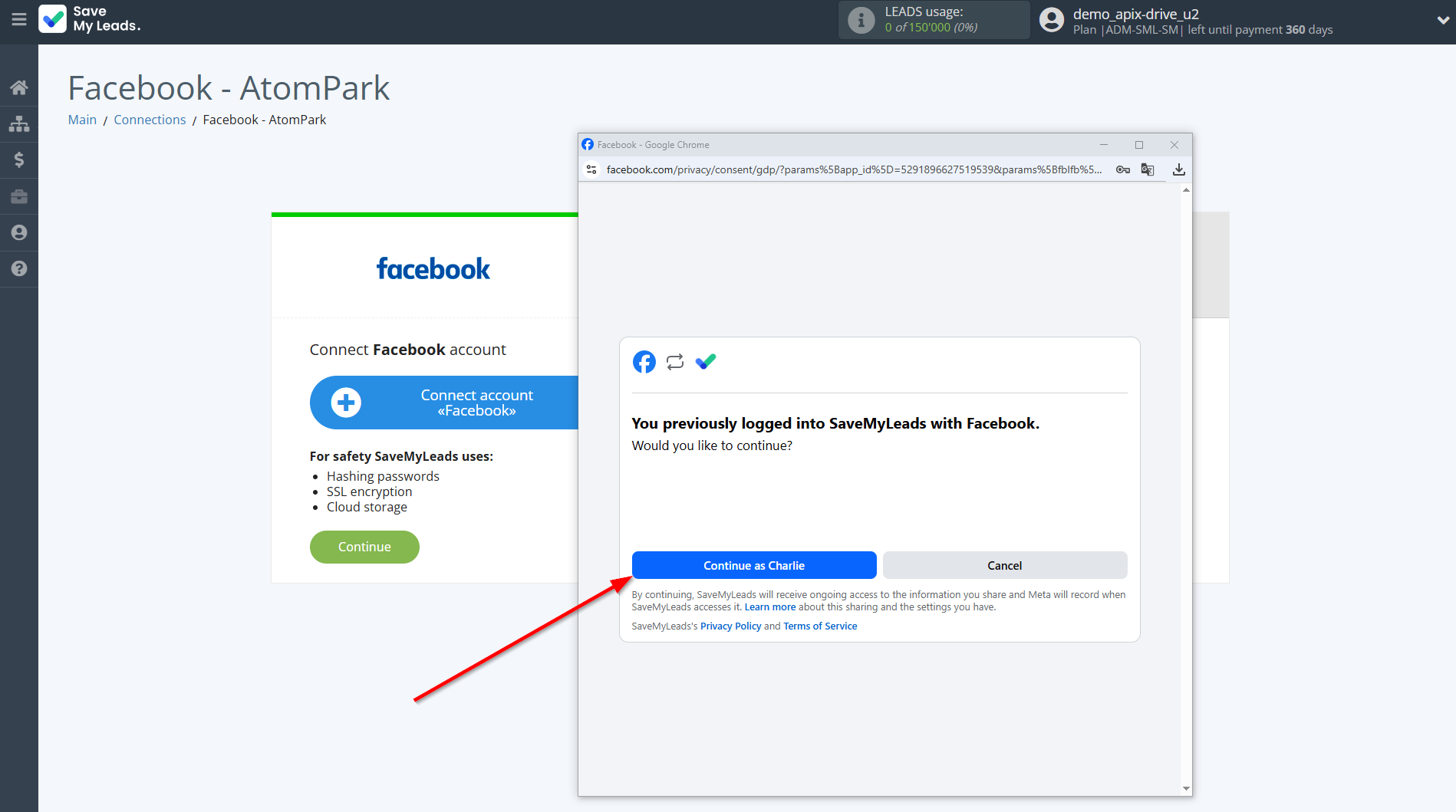The height and width of the screenshot is (812, 1456).
Task: Open the hamburger menu in top bar
Action: coord(19,19)
